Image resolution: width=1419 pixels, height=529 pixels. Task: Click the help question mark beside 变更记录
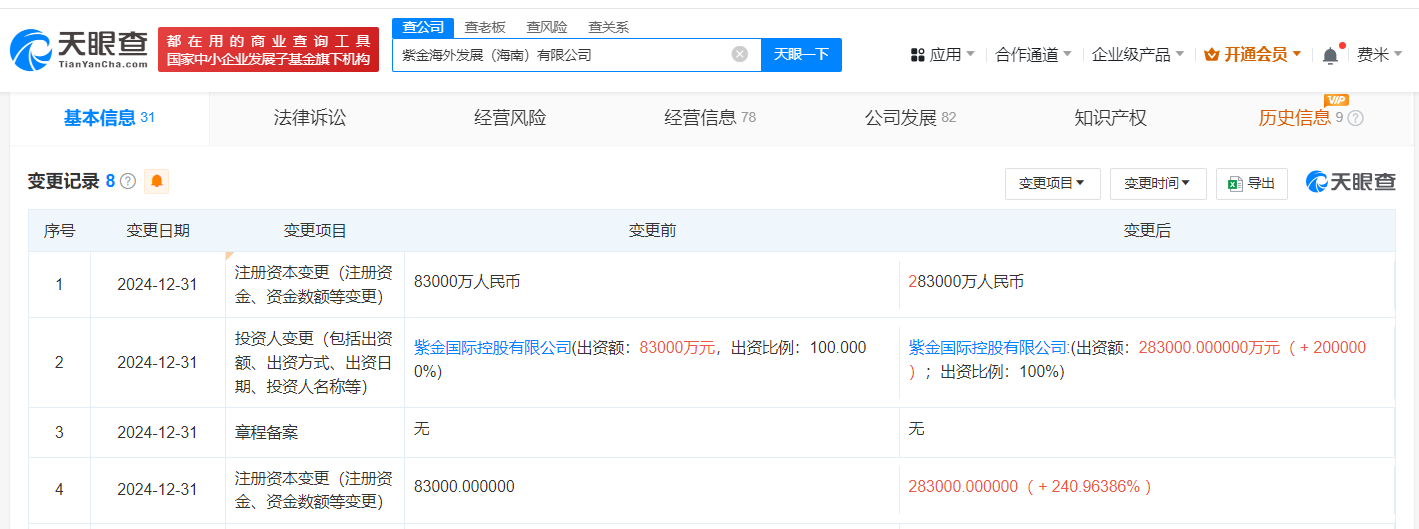click(128, 182)
